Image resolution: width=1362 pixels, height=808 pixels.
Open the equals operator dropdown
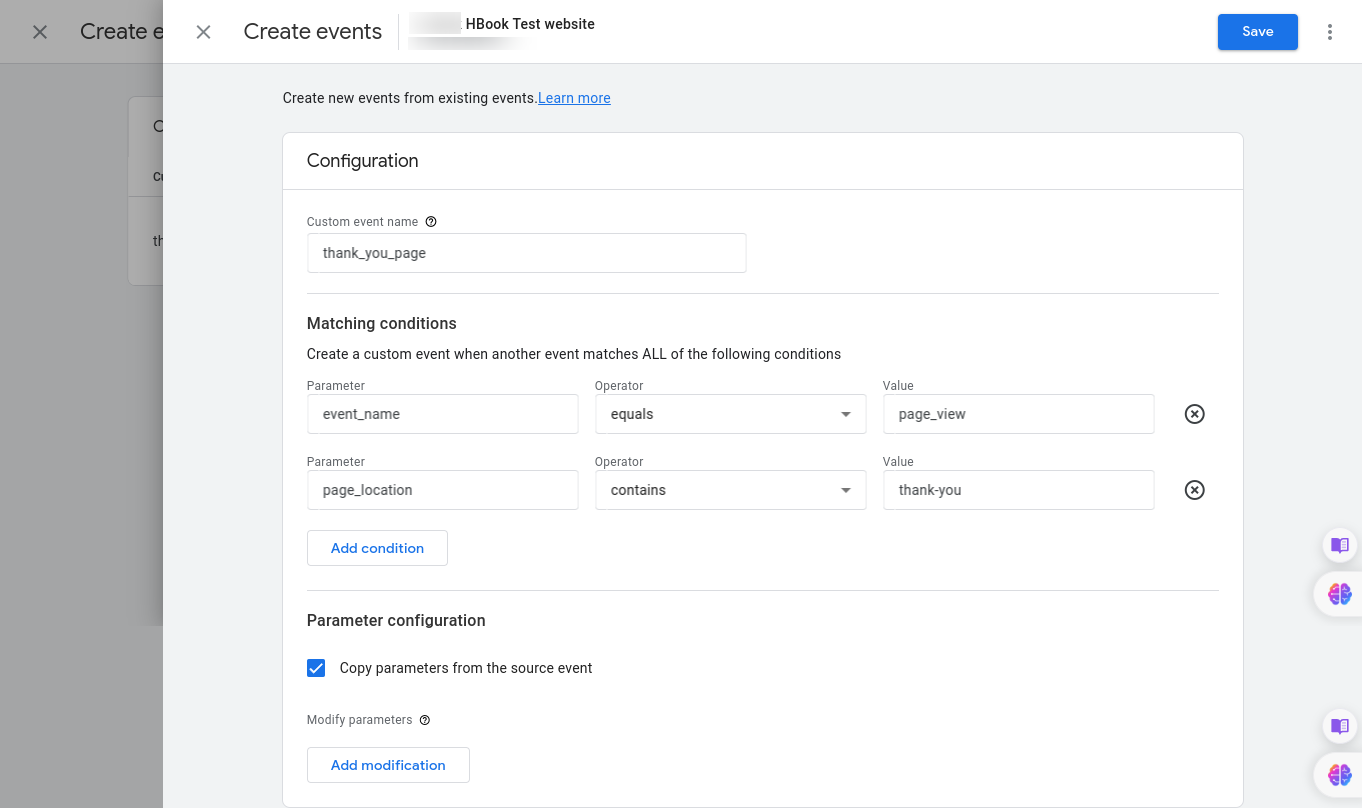click(x=730, y=413)
